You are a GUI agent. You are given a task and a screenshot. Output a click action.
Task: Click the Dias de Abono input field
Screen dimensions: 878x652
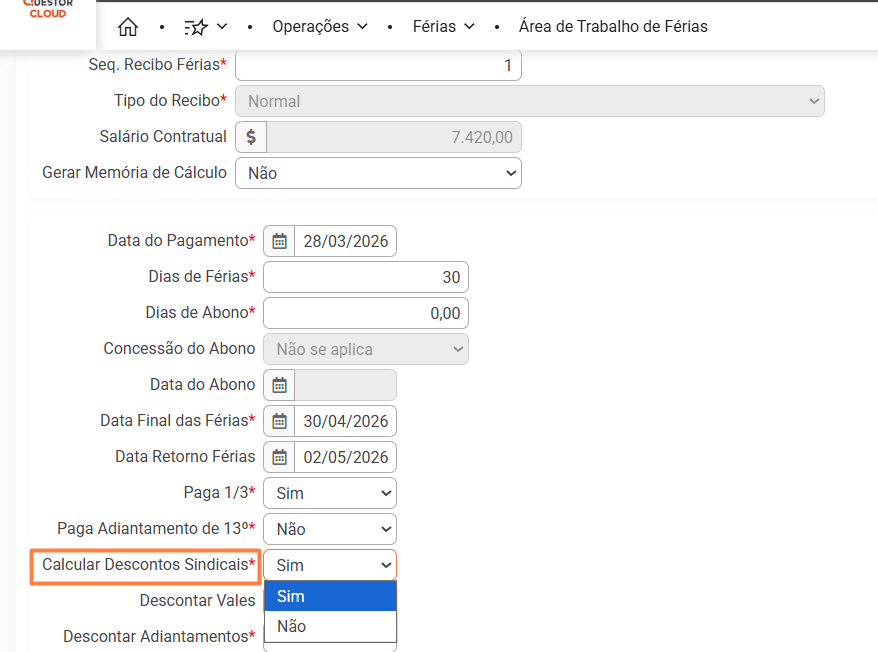click(366, 313)
